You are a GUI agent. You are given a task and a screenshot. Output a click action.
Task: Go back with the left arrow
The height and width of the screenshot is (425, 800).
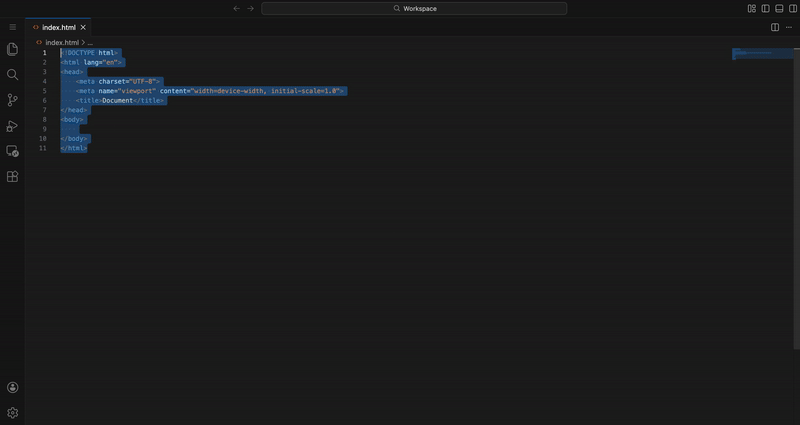[x=236, y=8]
